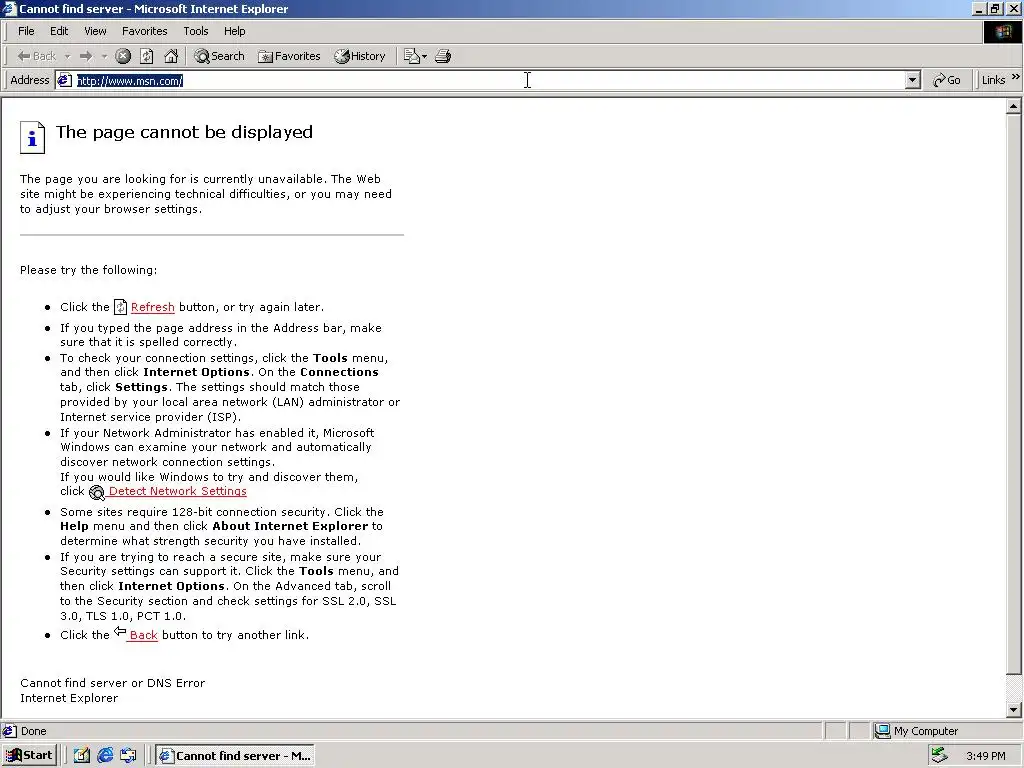Click the IE icon in title bar

(x=9, y=8)
